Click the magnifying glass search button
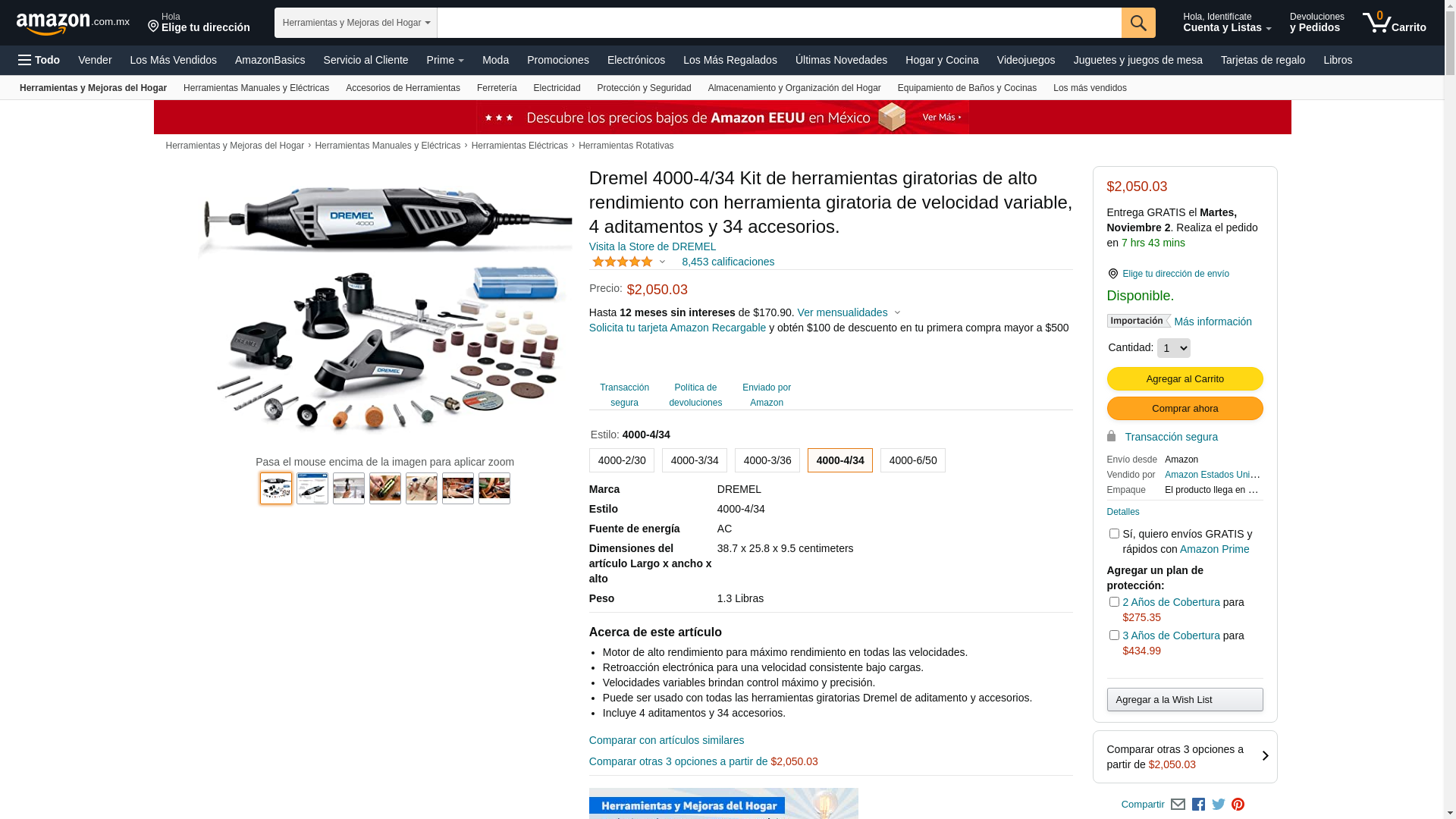 (x=1138, y=23)
